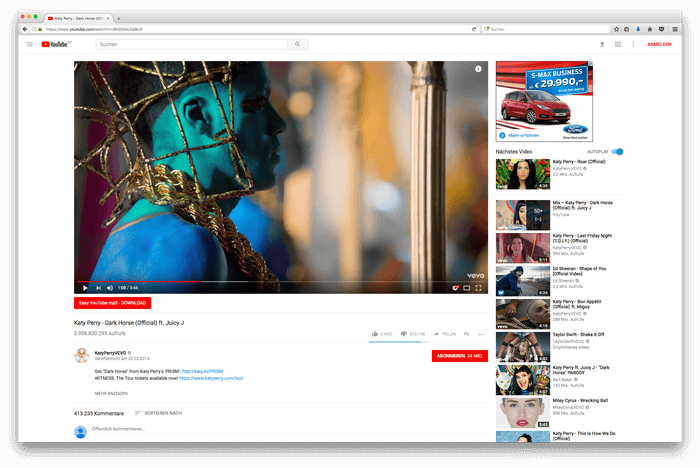Open the player settings gear icon
The image size is (700, 468).
[455, 288]
